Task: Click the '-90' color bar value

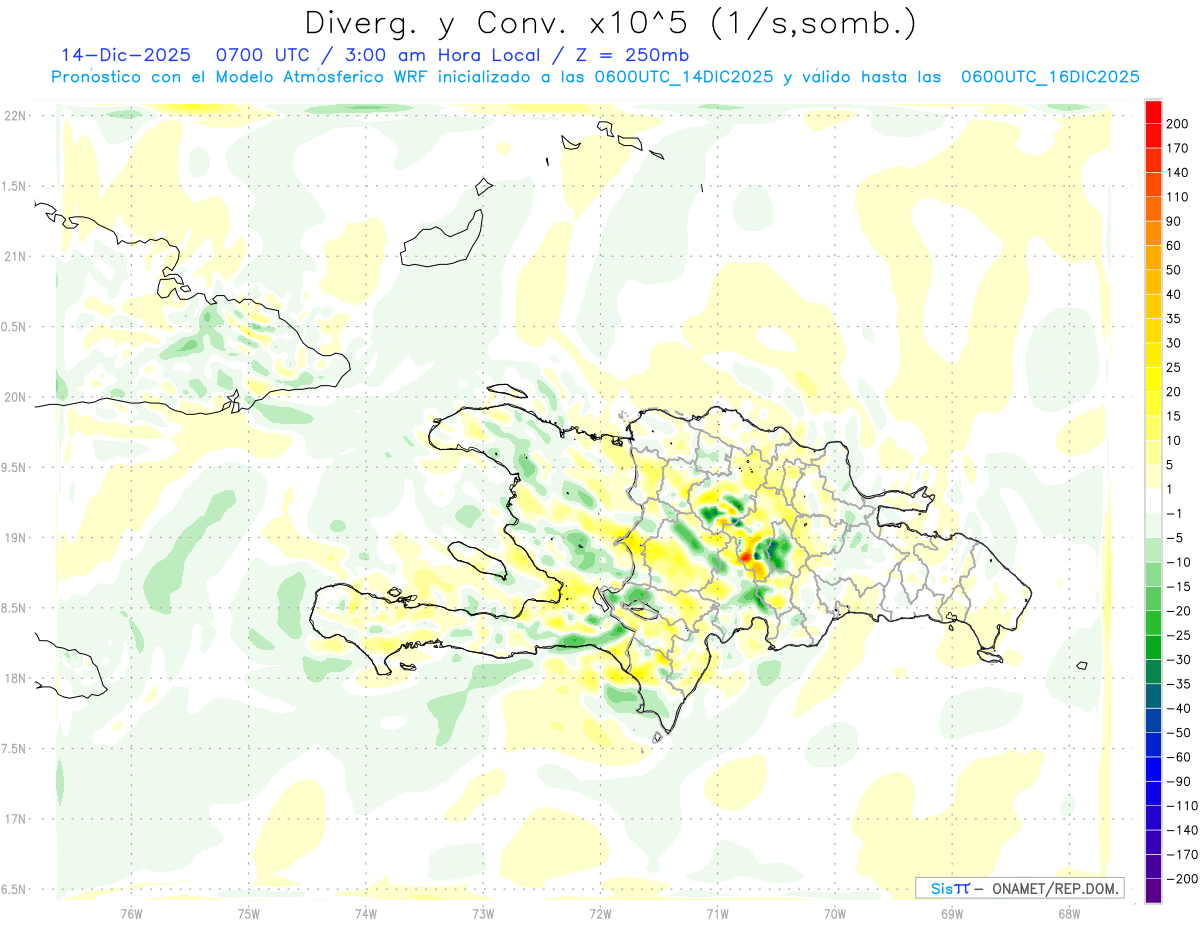Action: coord(1181,781)
